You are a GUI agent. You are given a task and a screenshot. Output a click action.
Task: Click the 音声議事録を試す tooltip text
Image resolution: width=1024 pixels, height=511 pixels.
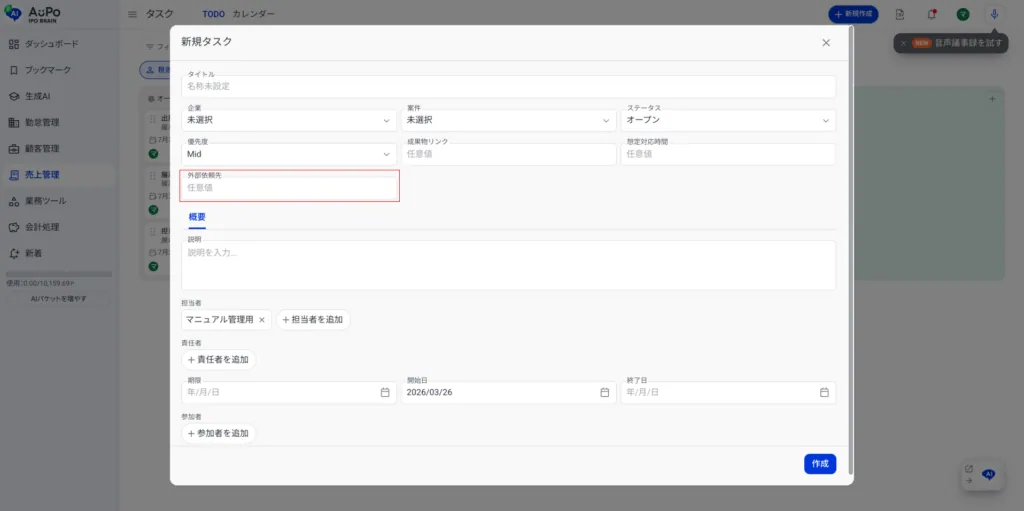pos(968,43)
